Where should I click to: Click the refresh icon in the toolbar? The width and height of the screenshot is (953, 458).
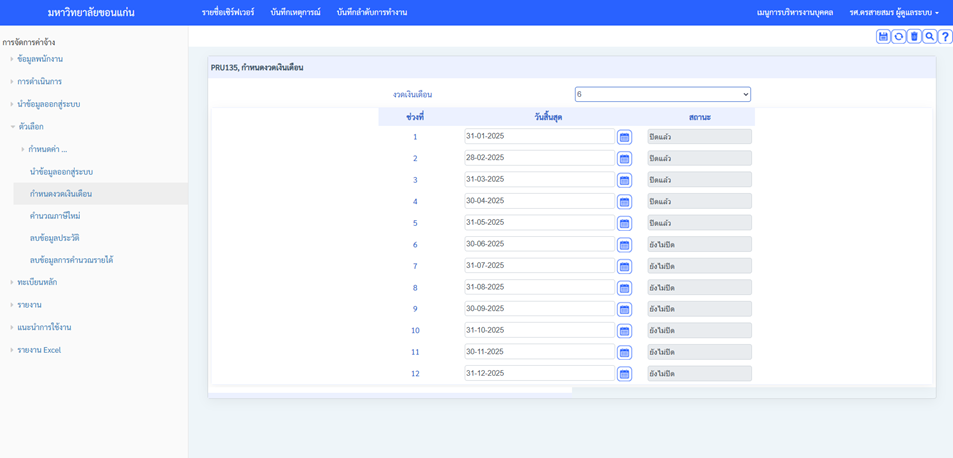898,37
